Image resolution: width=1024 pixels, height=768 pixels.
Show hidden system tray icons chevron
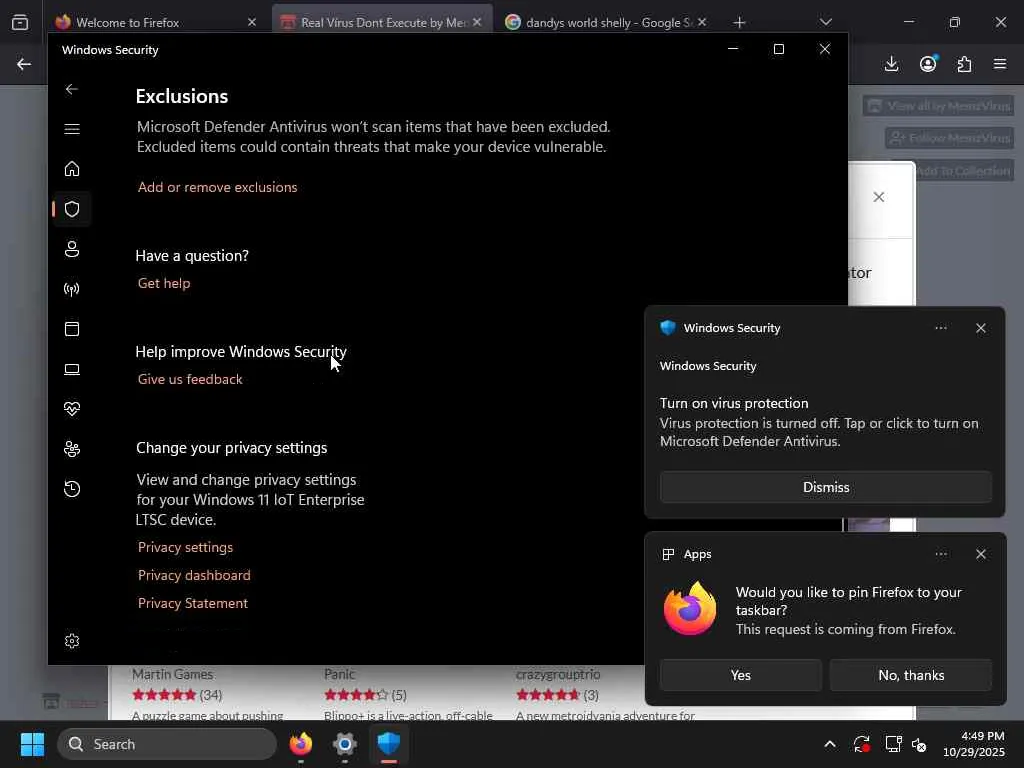829,744
